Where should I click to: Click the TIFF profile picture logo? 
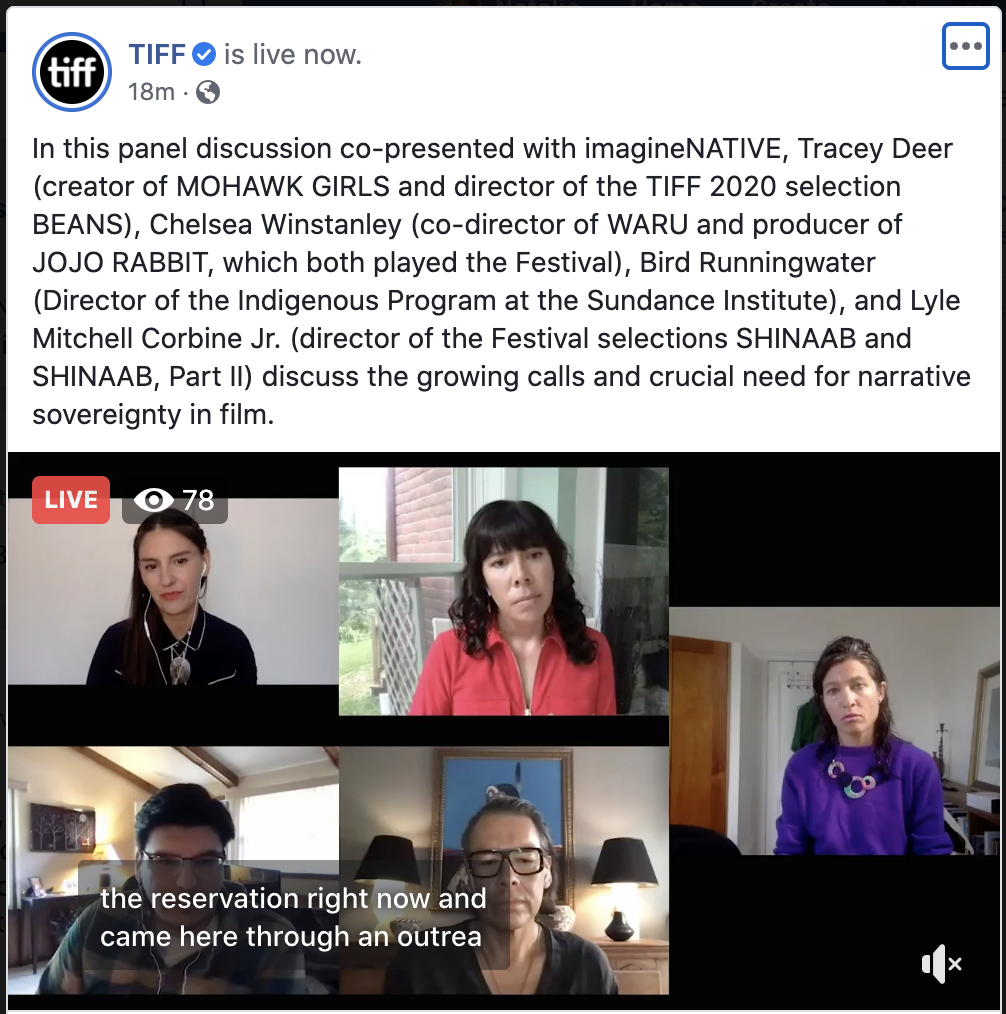pos(72,72)
